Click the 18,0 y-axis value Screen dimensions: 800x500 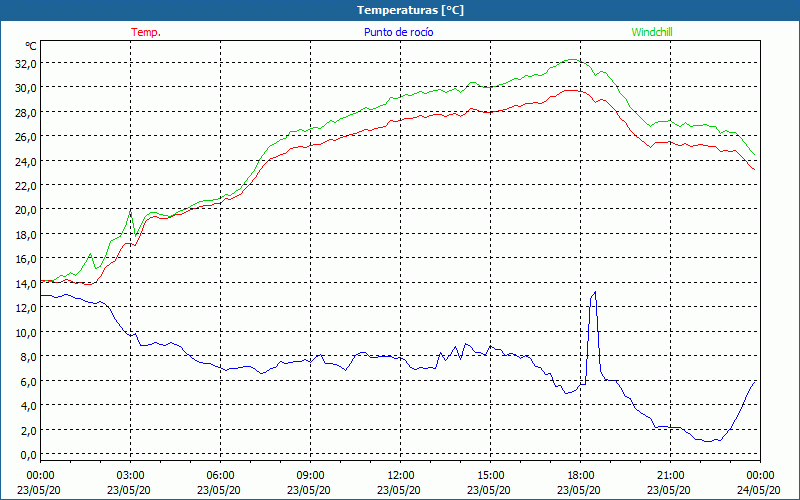point(26,235)
